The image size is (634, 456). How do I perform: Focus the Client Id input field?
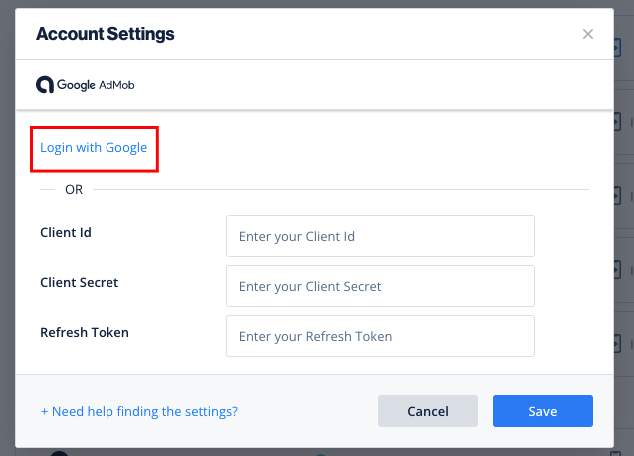380,236
